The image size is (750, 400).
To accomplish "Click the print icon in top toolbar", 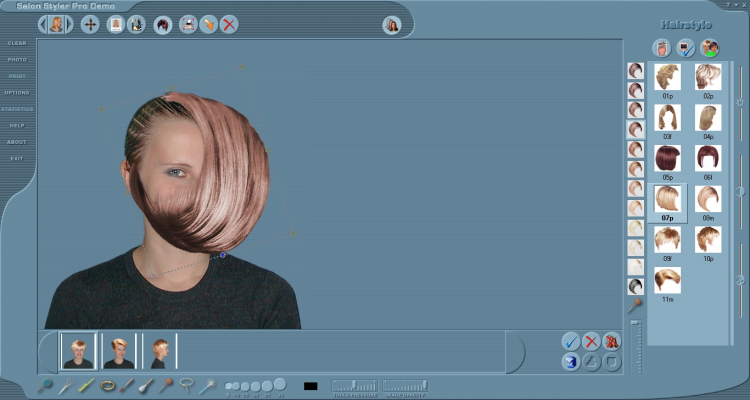I will point(187,24).
